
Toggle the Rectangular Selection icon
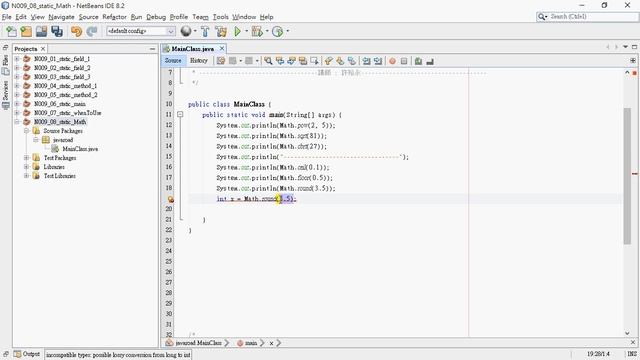tap(314, 61)
